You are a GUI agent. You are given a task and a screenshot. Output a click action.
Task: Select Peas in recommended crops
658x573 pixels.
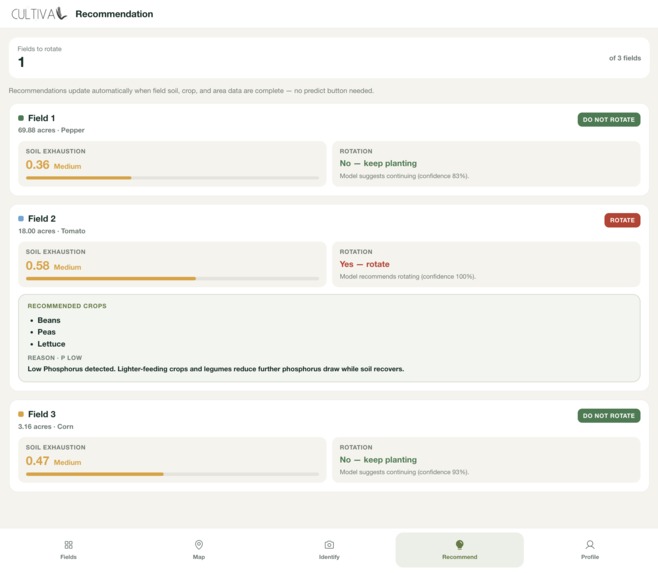click(x=46, y=332)
